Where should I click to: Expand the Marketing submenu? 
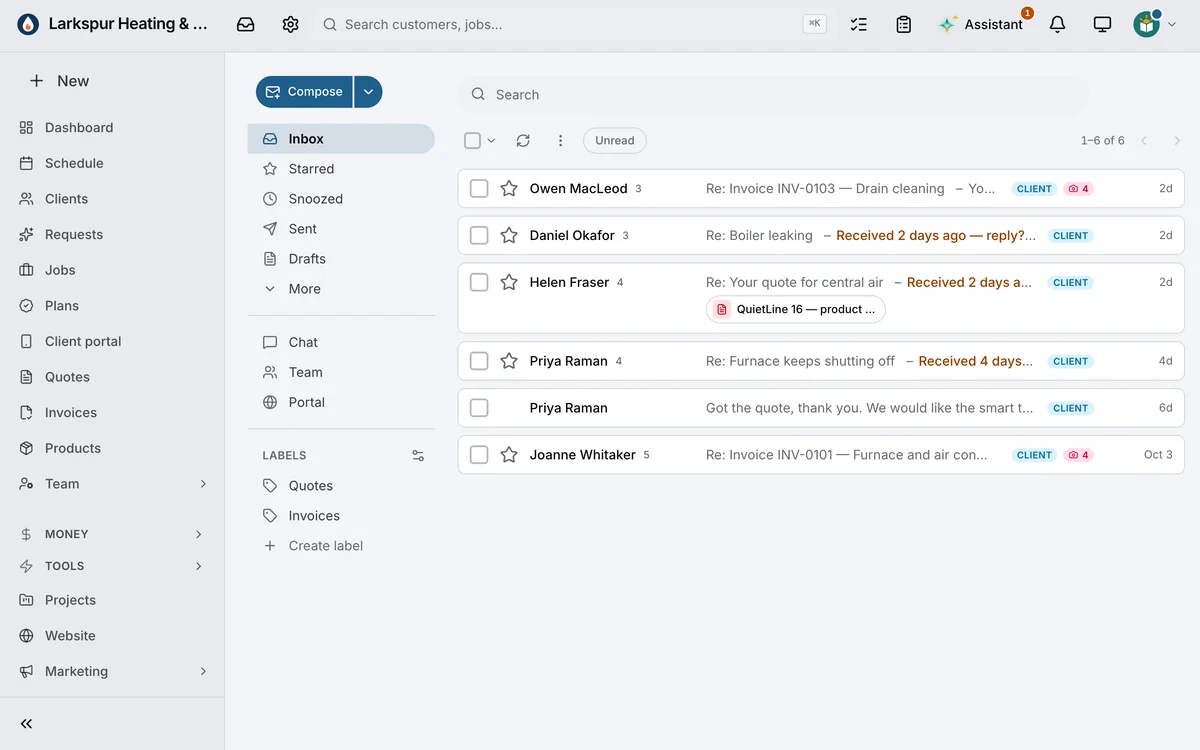click(203, 671)
